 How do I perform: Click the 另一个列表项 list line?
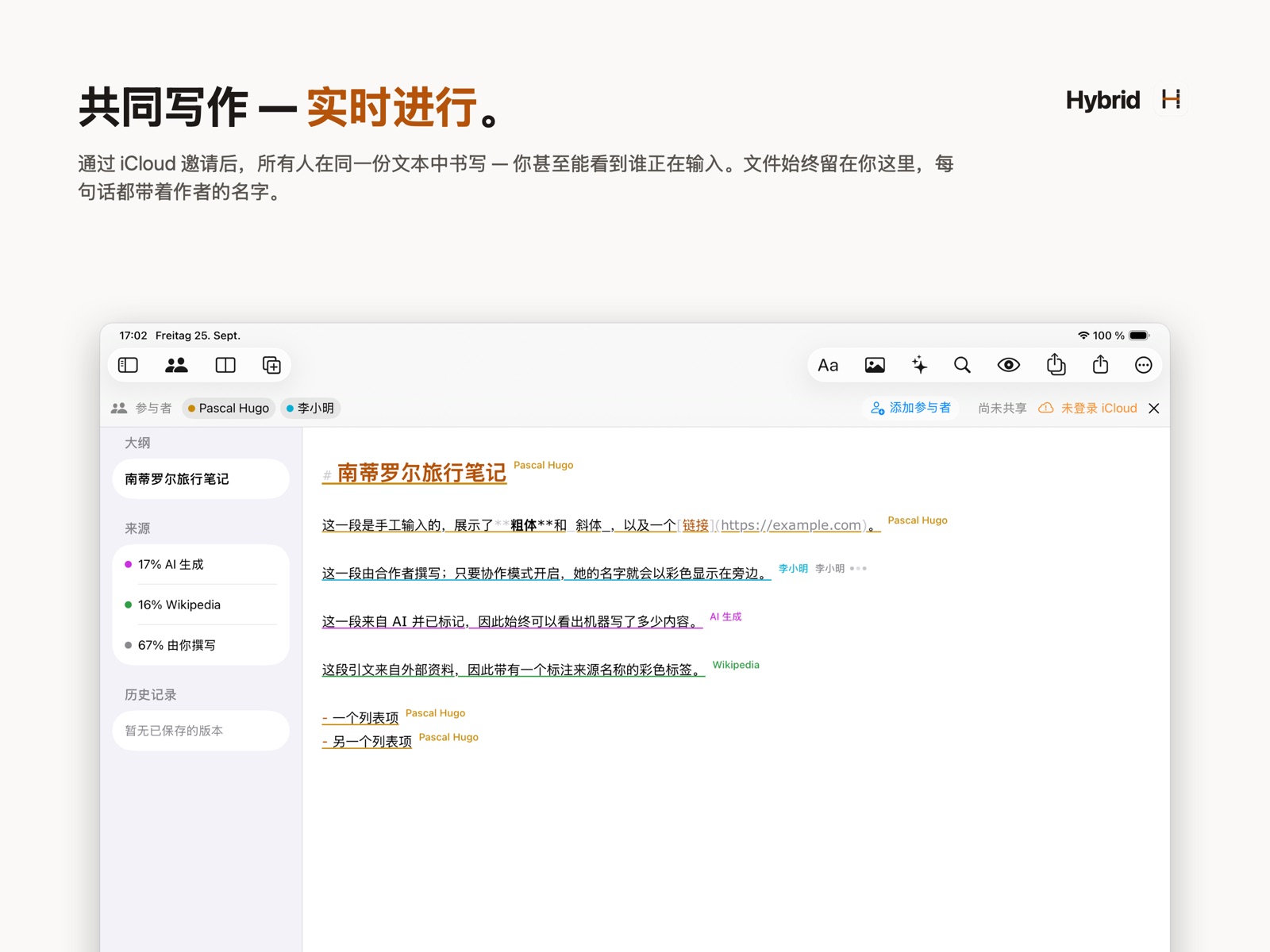[x=367, y=742]
